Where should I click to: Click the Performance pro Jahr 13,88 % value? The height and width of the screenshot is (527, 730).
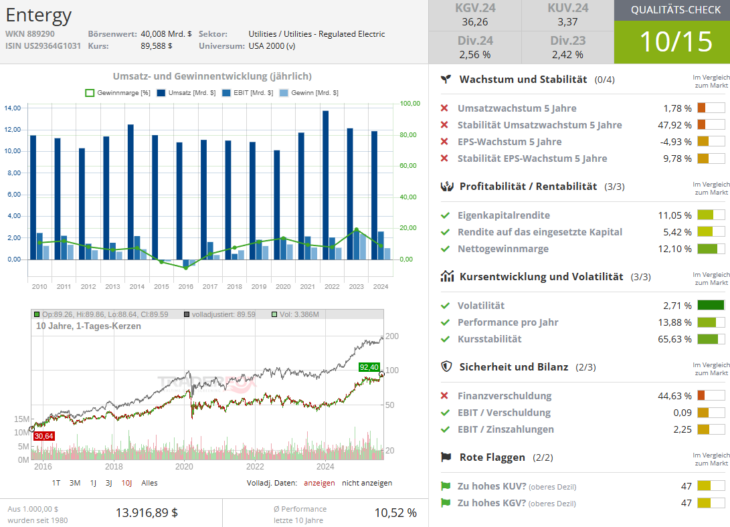click(x=675, y=322)
